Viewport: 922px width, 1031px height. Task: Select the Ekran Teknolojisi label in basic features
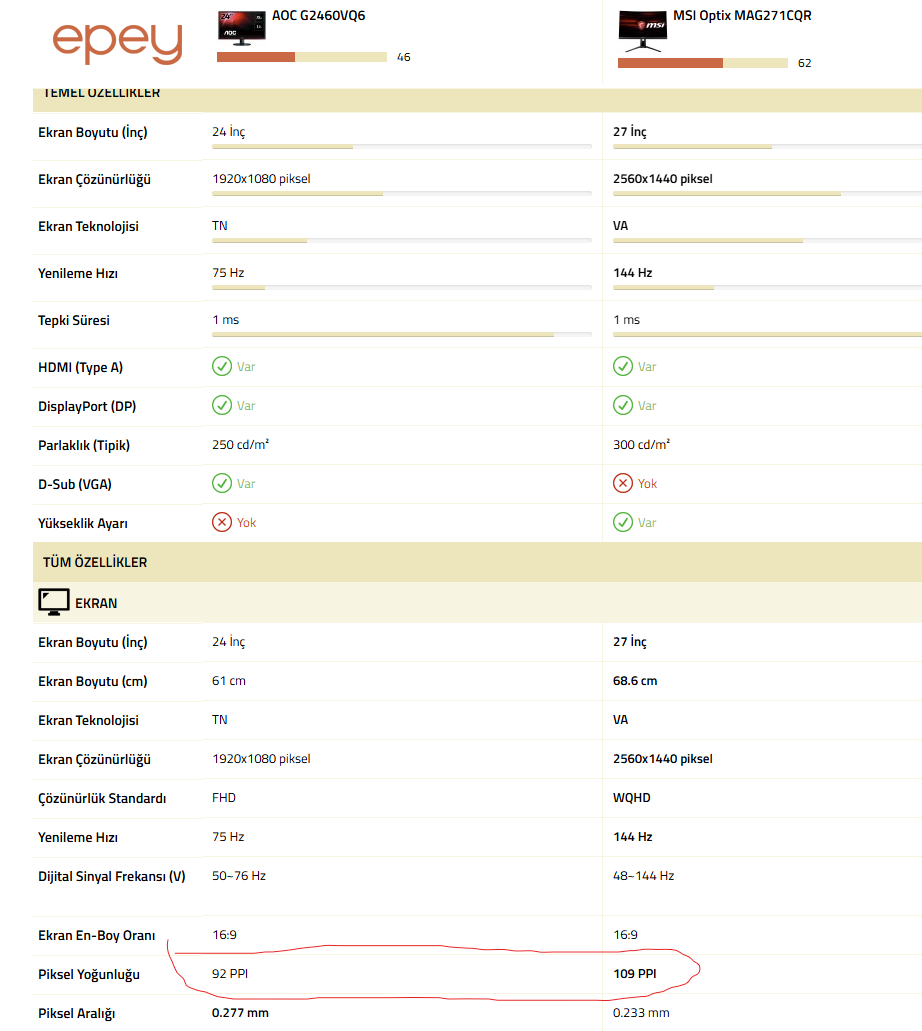point(88,226)
